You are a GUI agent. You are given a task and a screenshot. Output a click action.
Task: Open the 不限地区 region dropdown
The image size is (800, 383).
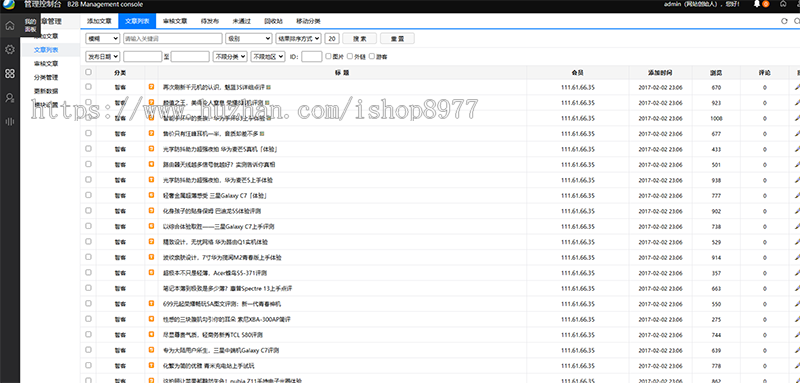pyautogui.click(x=267, y=56)
